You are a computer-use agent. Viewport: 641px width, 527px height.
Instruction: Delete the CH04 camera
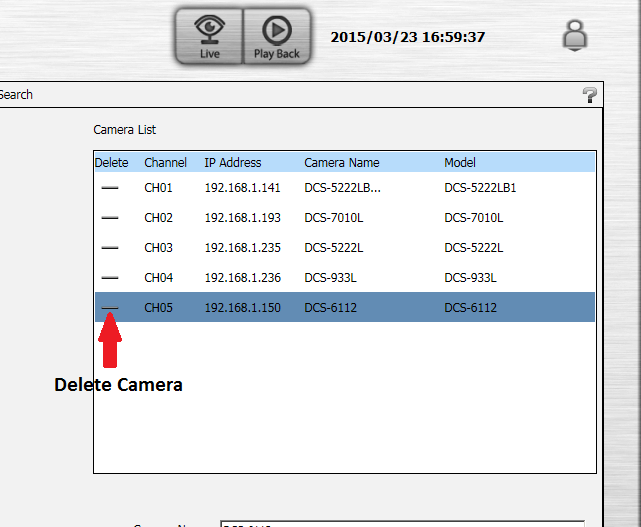110,278
